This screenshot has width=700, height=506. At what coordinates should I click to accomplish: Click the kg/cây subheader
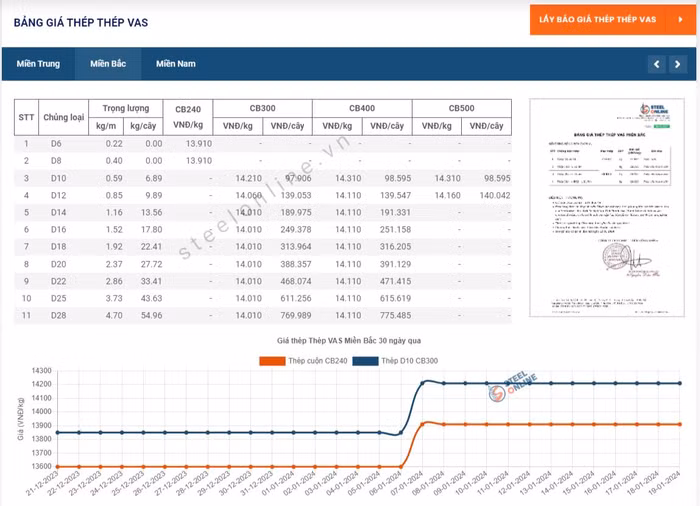point(143,126)
